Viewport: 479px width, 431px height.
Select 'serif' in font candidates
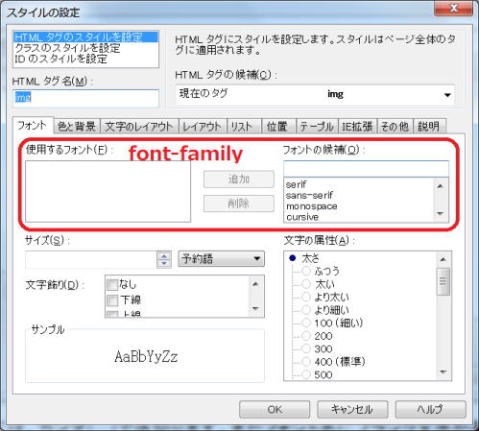(296, 184)
